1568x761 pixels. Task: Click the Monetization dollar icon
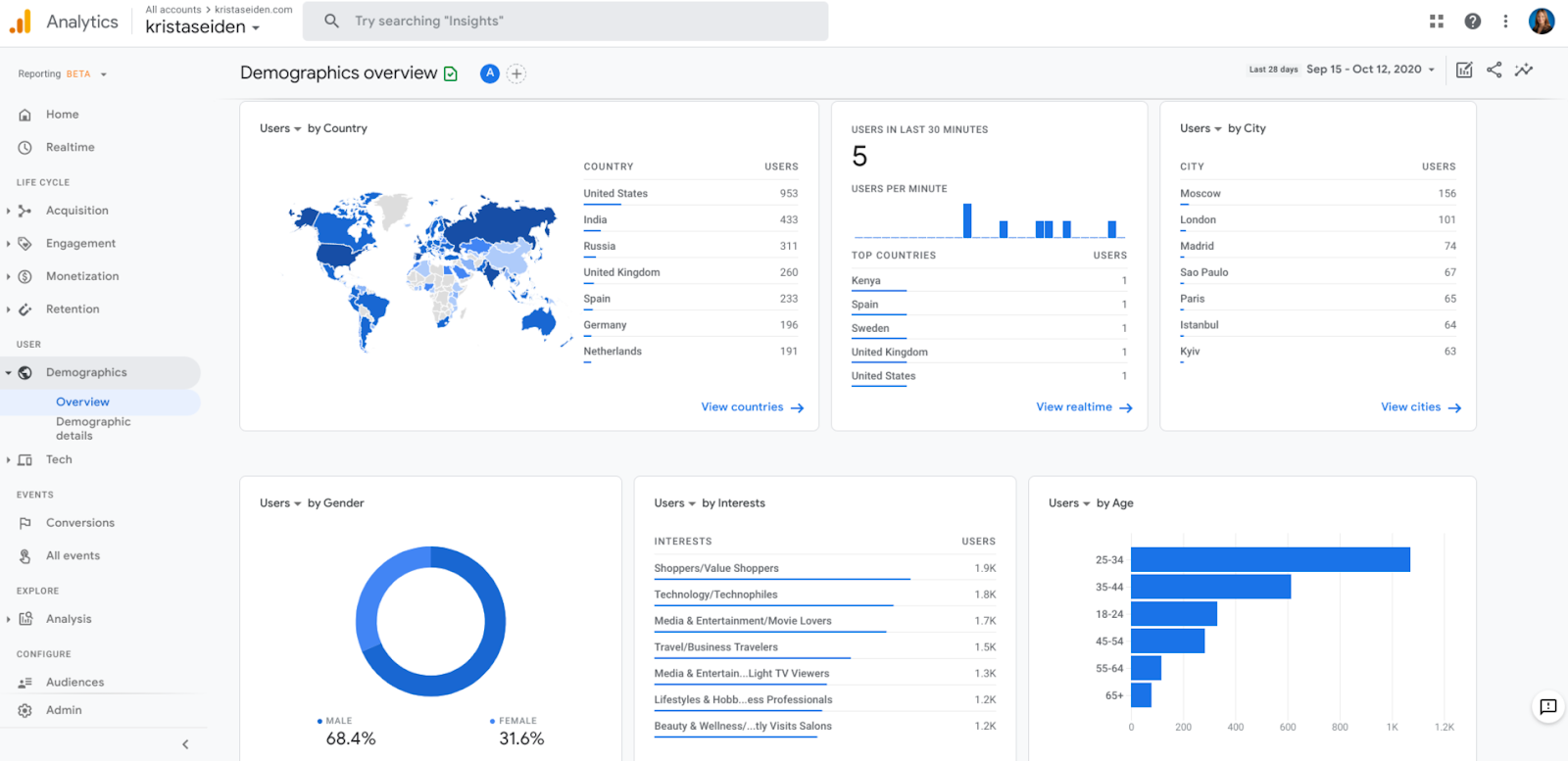coord(25,277)
